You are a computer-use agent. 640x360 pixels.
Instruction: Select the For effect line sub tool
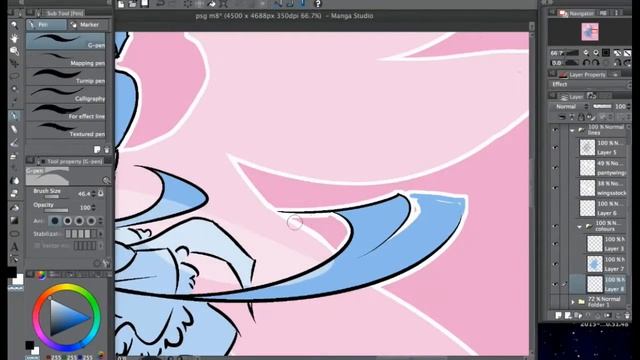(x=66, y=112)
